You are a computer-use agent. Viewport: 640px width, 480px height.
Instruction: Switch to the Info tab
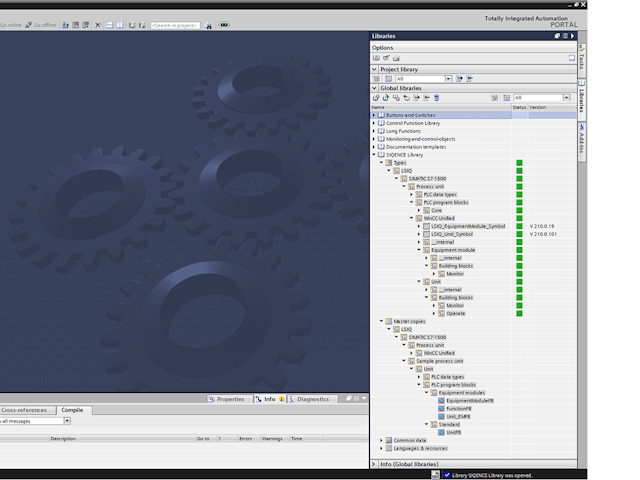270,399
